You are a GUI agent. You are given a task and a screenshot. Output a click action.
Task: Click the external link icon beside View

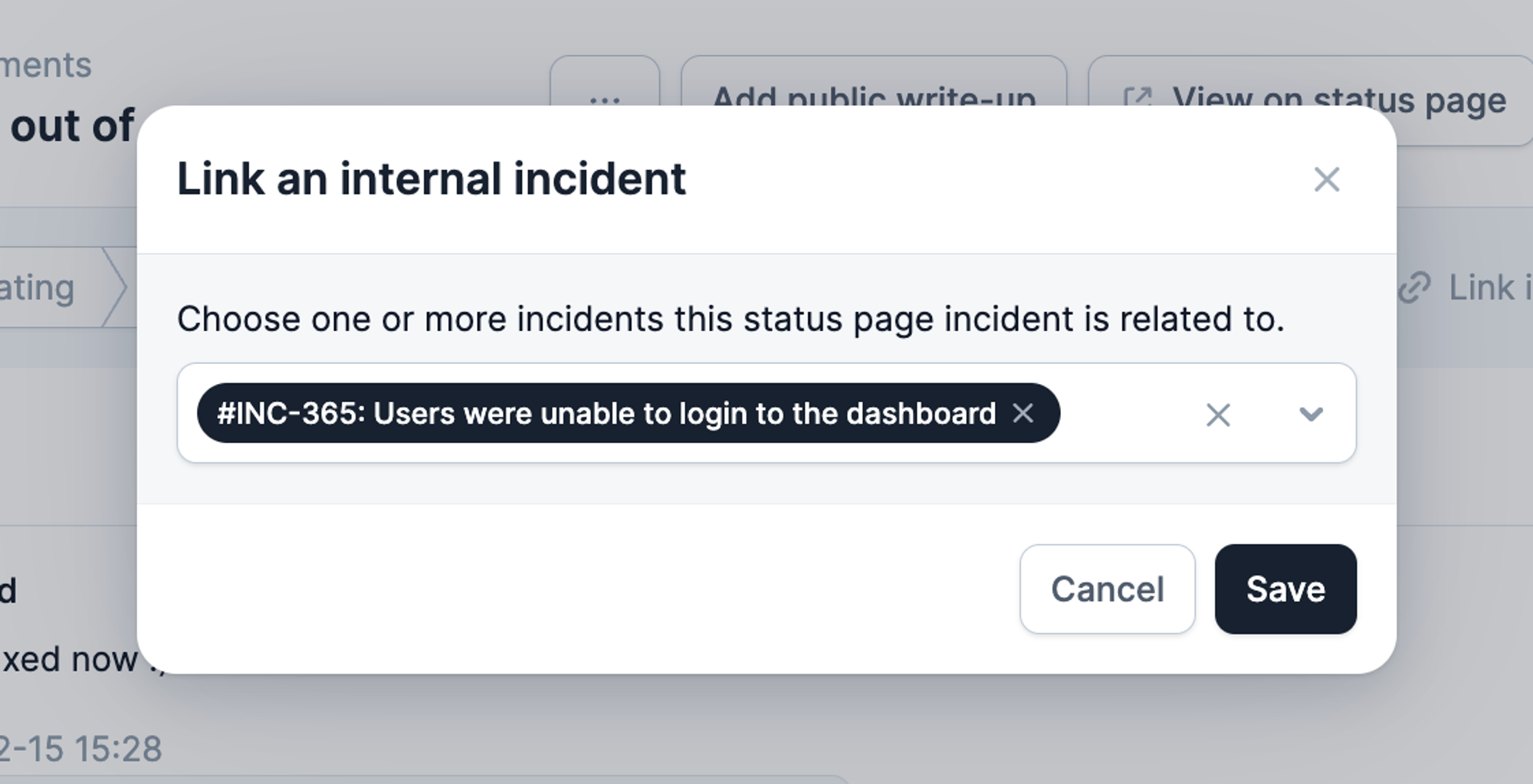click(1137, 100)
